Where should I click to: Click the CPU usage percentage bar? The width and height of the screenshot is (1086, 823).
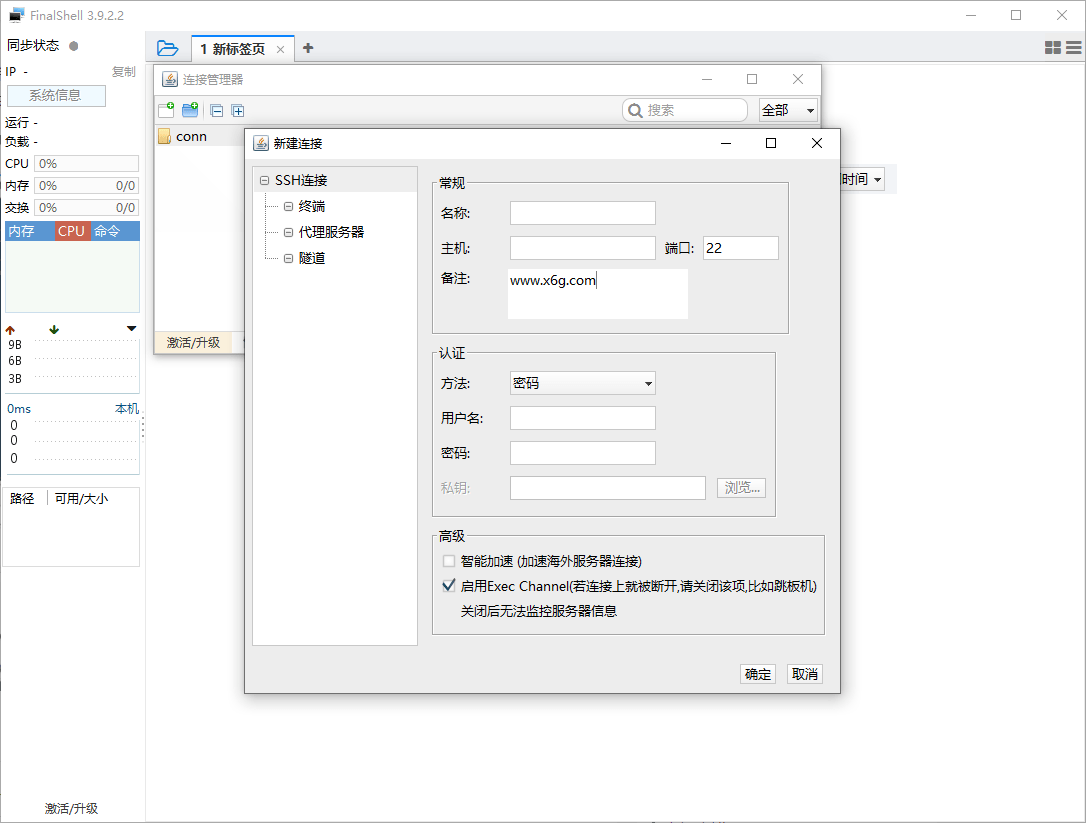[x=86, y=162]
